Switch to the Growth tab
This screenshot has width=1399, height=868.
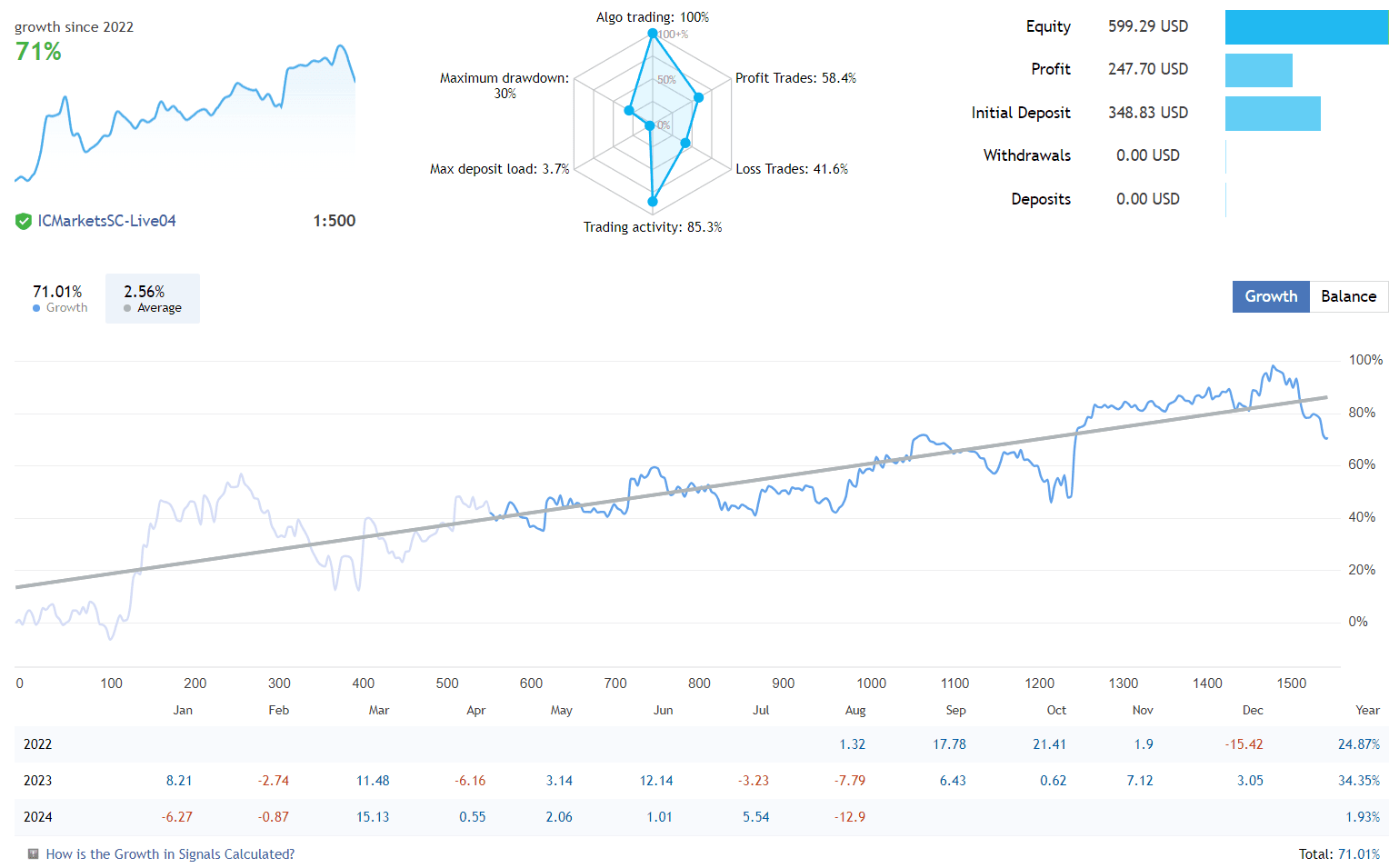point(1270,296)
